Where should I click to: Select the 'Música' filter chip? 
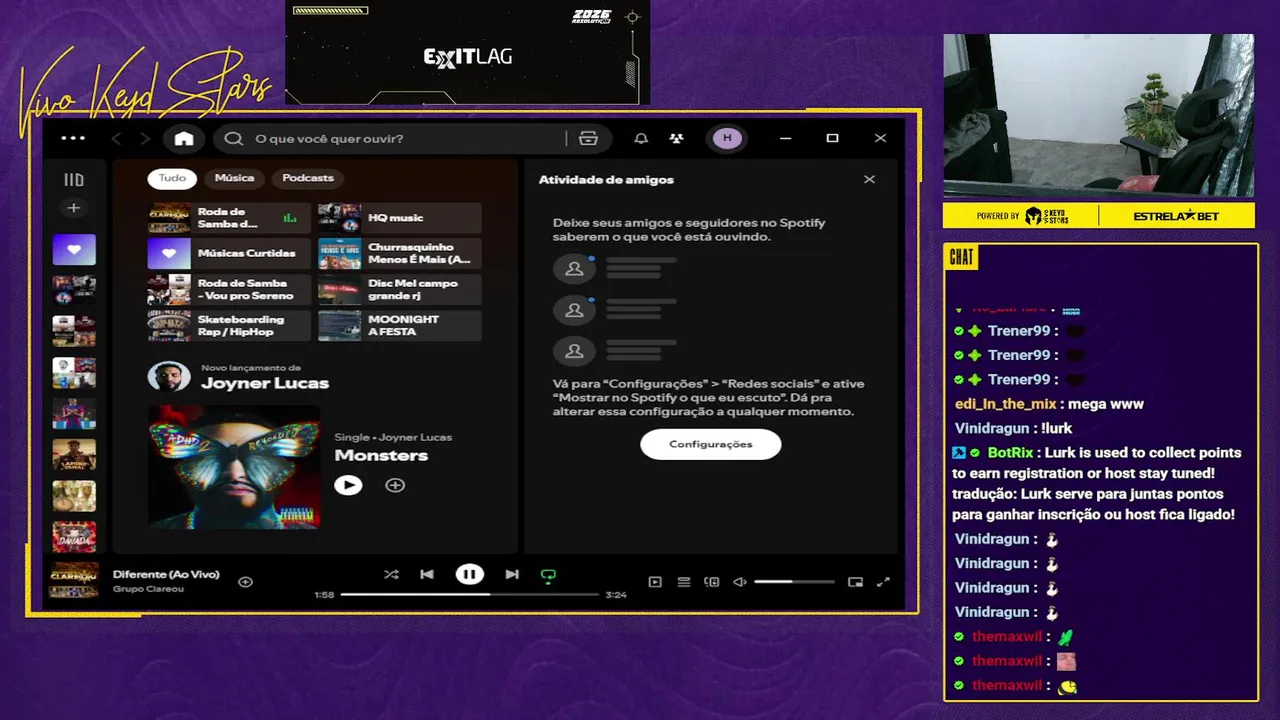234,178
